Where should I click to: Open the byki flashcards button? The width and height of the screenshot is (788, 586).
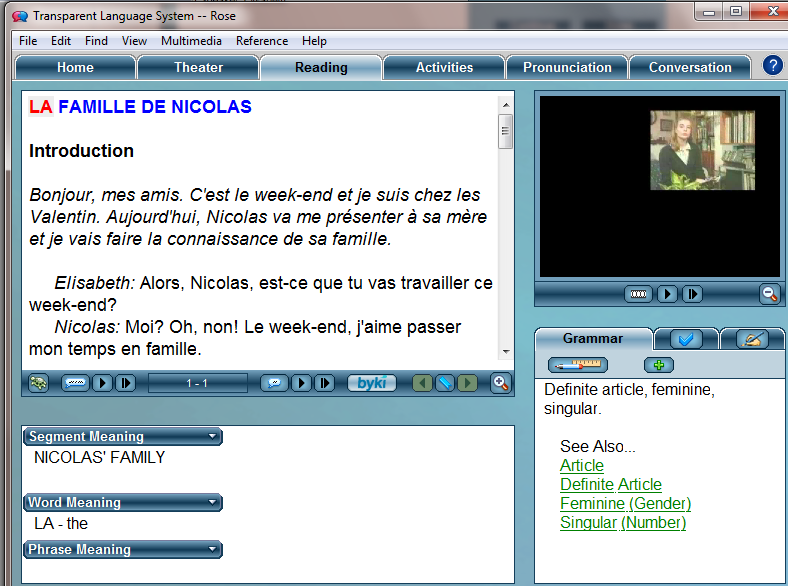[x=371, y=383]
